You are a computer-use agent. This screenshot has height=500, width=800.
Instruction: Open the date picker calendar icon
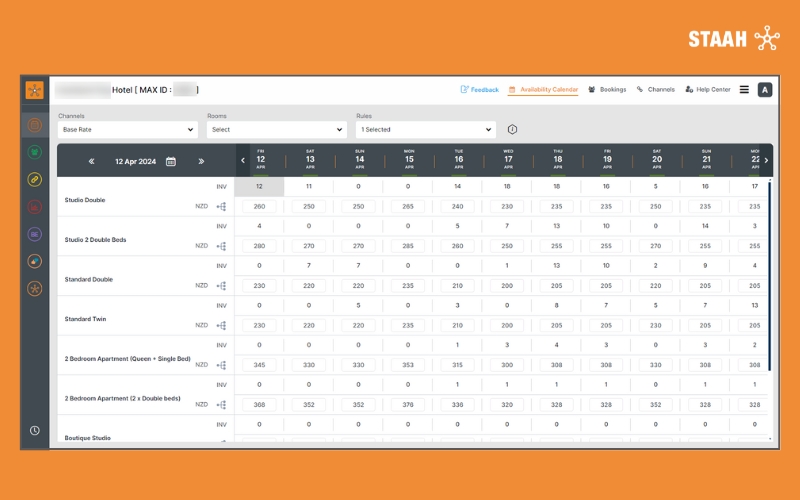(x=171, y=161)
